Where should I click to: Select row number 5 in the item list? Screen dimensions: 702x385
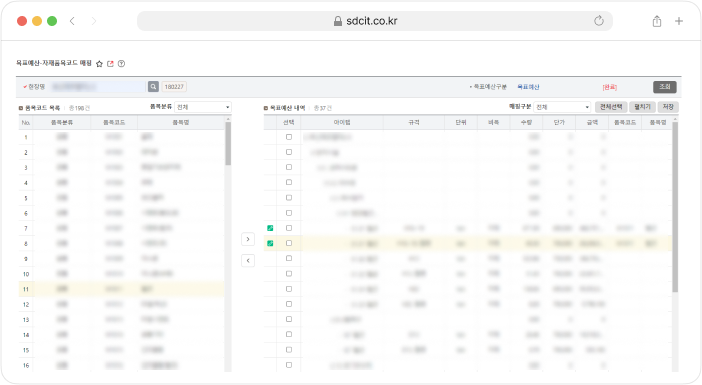click(x=121, y=198)
